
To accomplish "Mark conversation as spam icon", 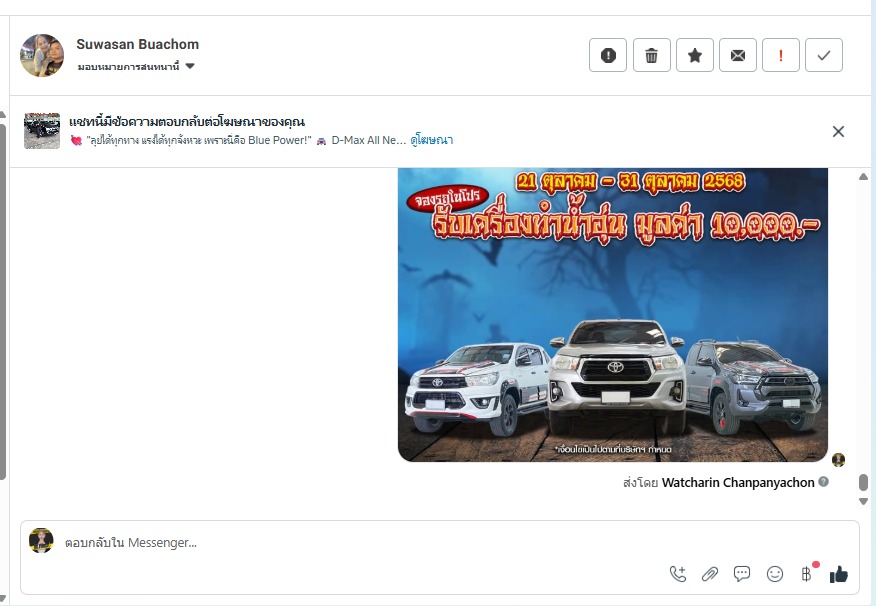I will tap(608, 55).
